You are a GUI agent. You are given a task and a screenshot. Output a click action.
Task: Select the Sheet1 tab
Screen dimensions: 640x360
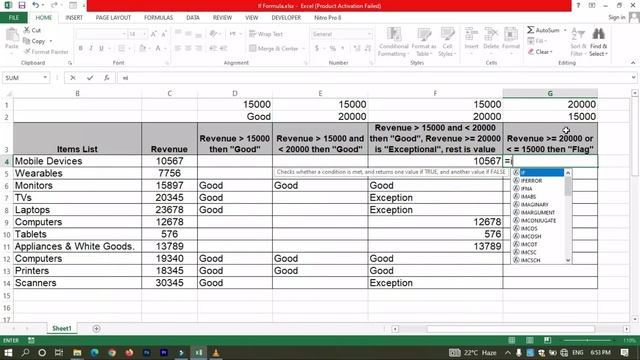pyautogui.click(x=62, y=329)
